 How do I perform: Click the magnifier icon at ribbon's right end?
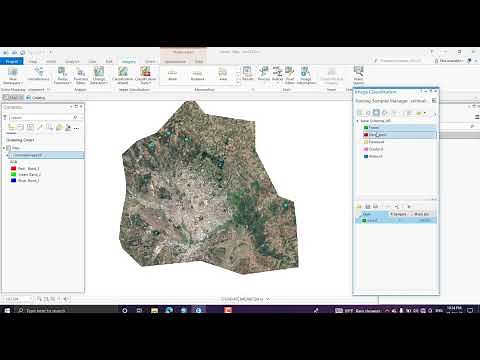point(358,75)
